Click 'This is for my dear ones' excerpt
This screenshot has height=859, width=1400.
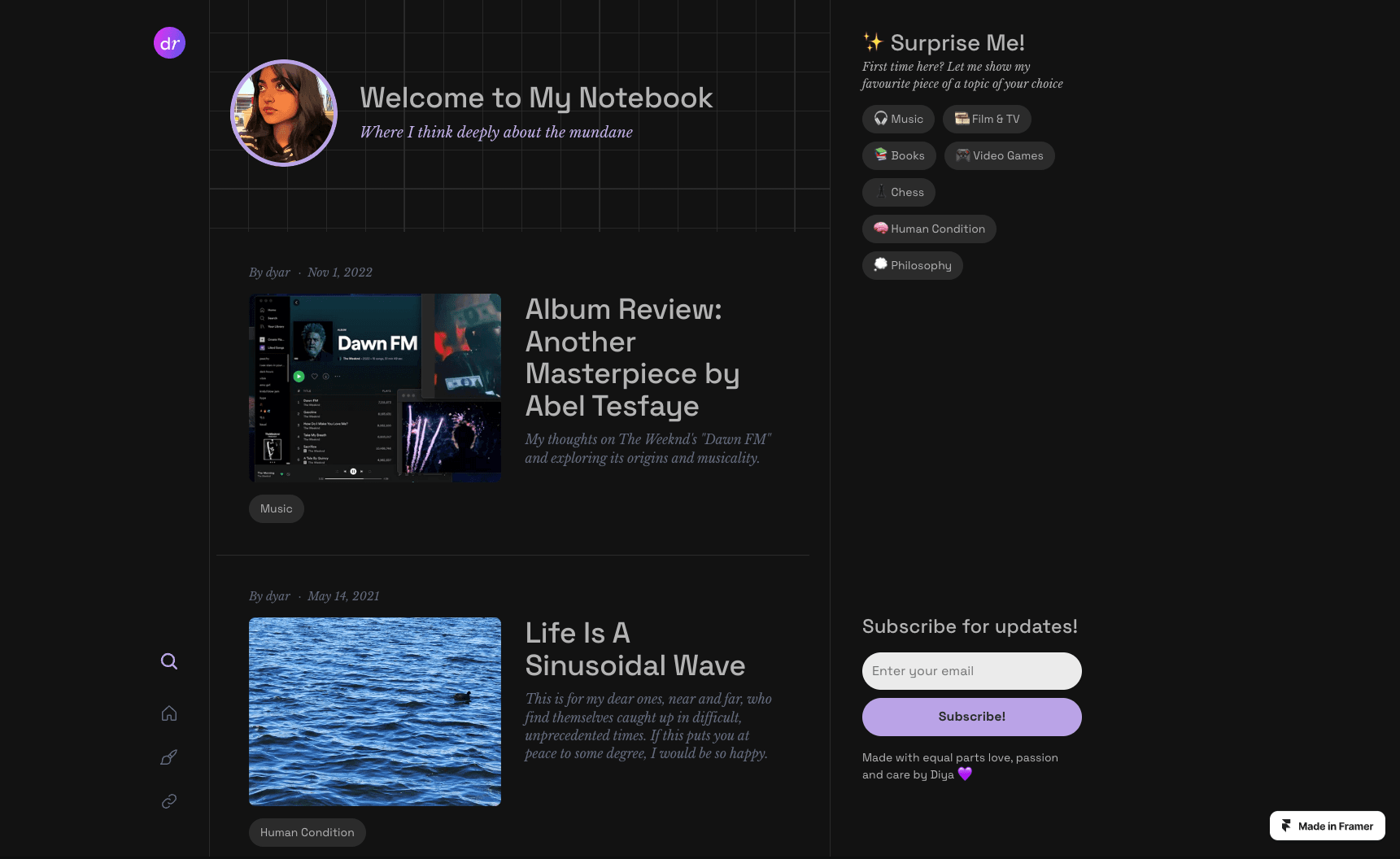click(x=648, y=726)
